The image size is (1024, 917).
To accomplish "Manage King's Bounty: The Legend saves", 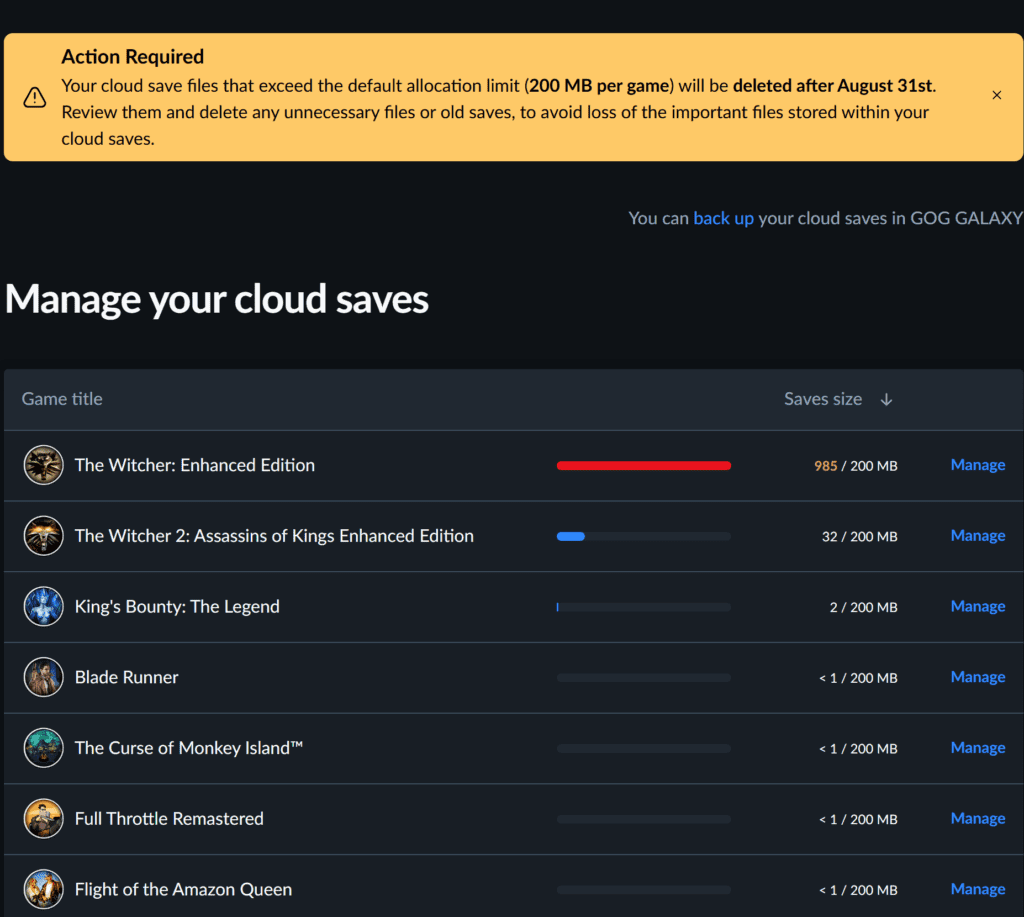I will [x=978, y=606].
